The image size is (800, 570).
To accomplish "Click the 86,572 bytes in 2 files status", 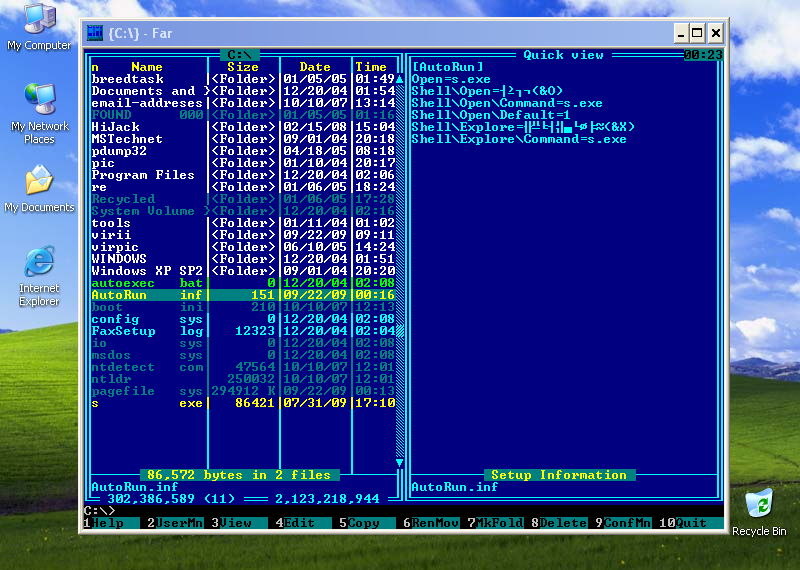I will point(239,475).
